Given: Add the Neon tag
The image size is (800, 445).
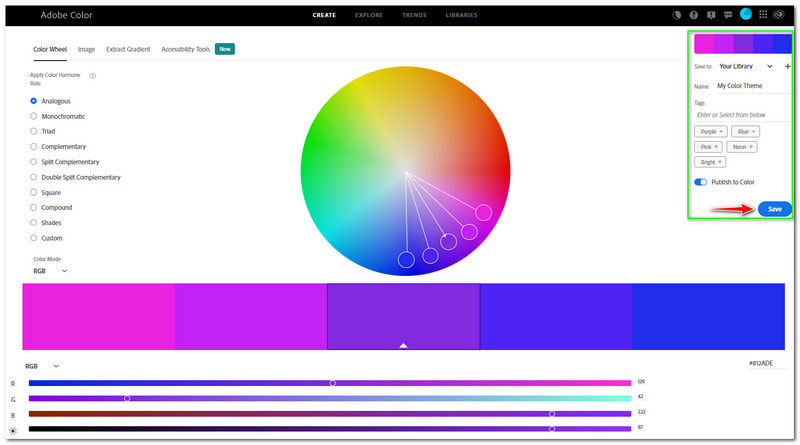Looking at the screenshot, I should pyautogui.click(x=742, y=147).
